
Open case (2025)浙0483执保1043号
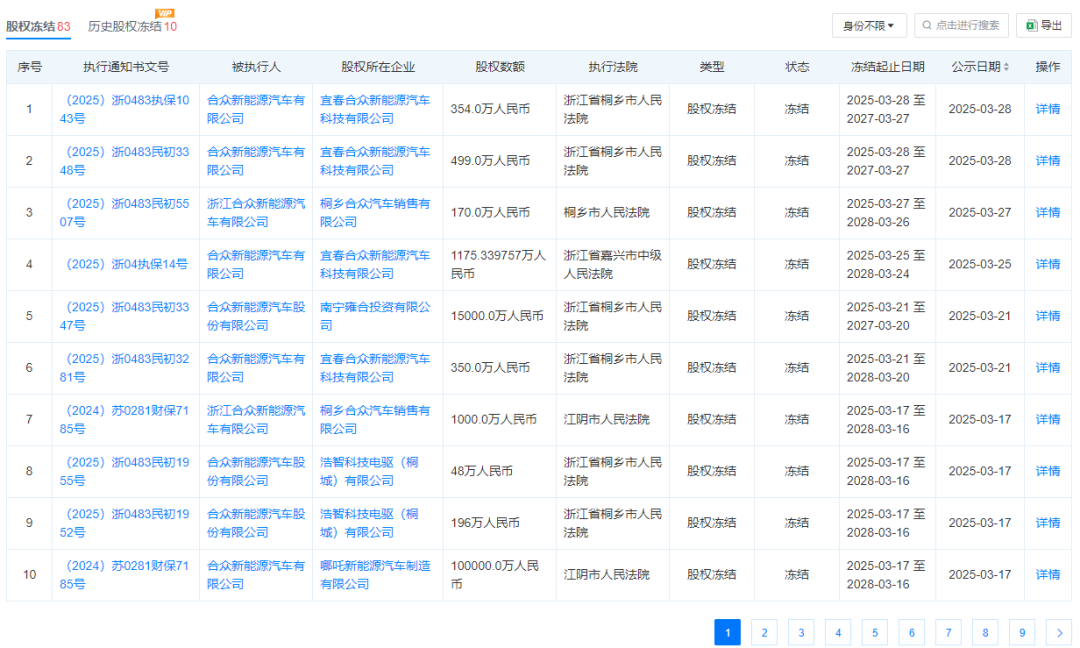125,109
